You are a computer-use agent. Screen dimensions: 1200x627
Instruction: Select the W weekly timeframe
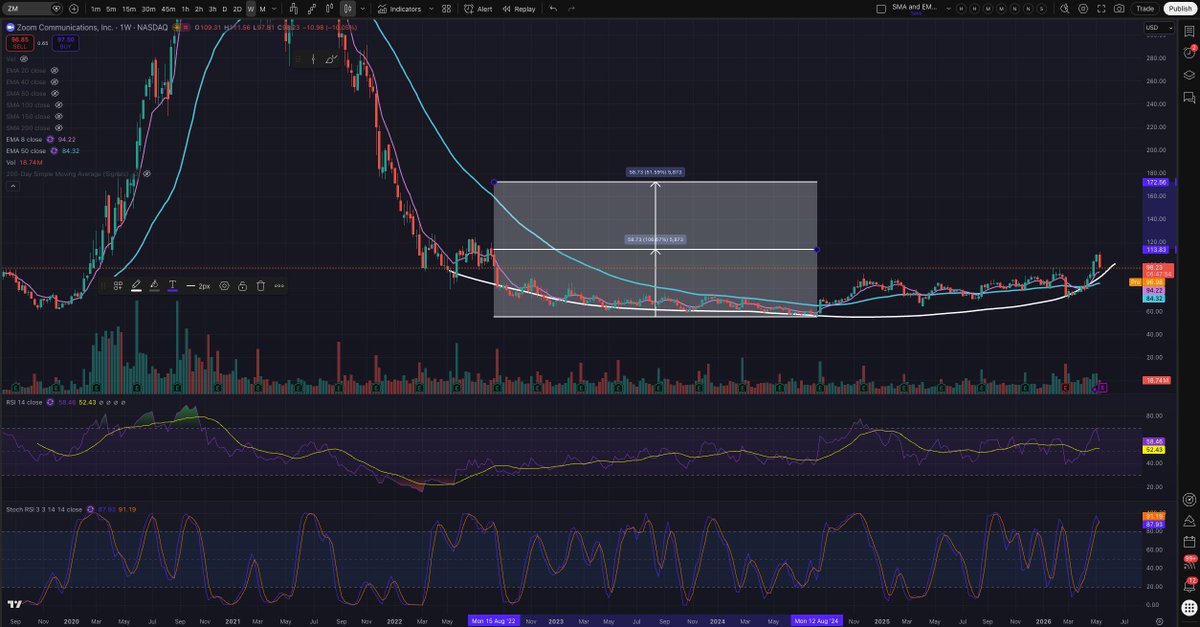pos(250,9)
